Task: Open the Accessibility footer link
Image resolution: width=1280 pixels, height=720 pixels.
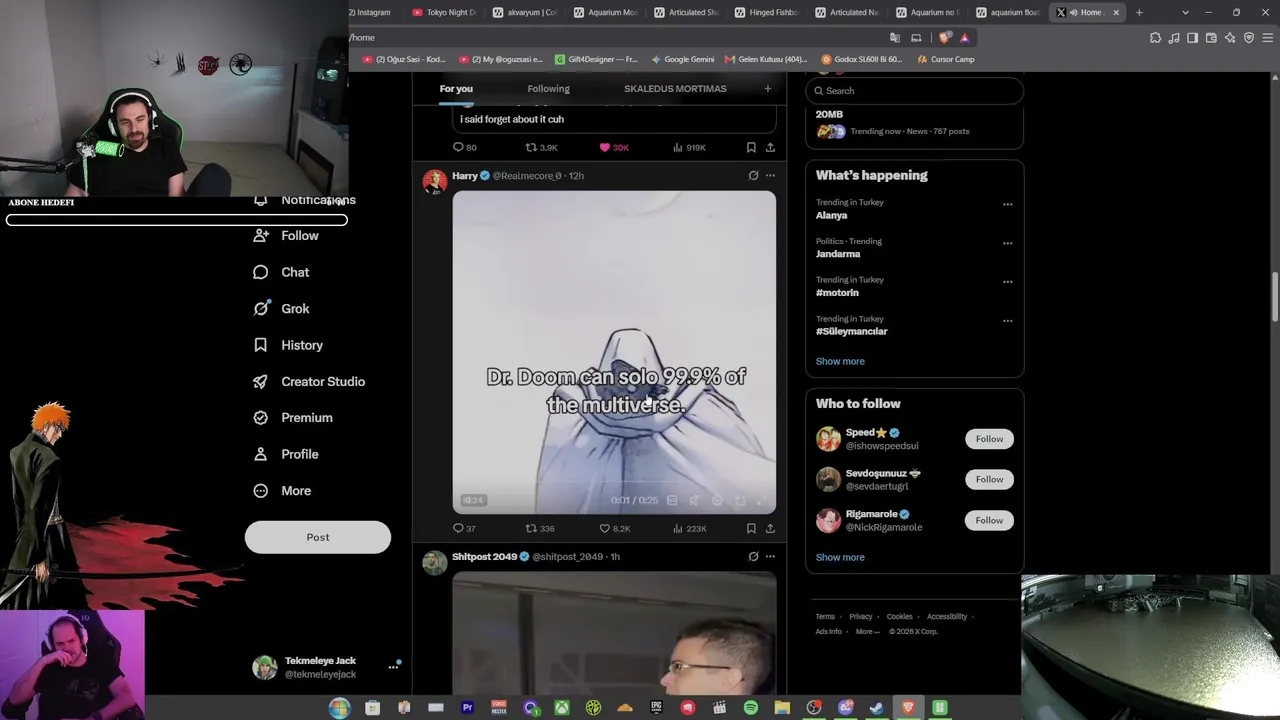Action: pos(946,617)
